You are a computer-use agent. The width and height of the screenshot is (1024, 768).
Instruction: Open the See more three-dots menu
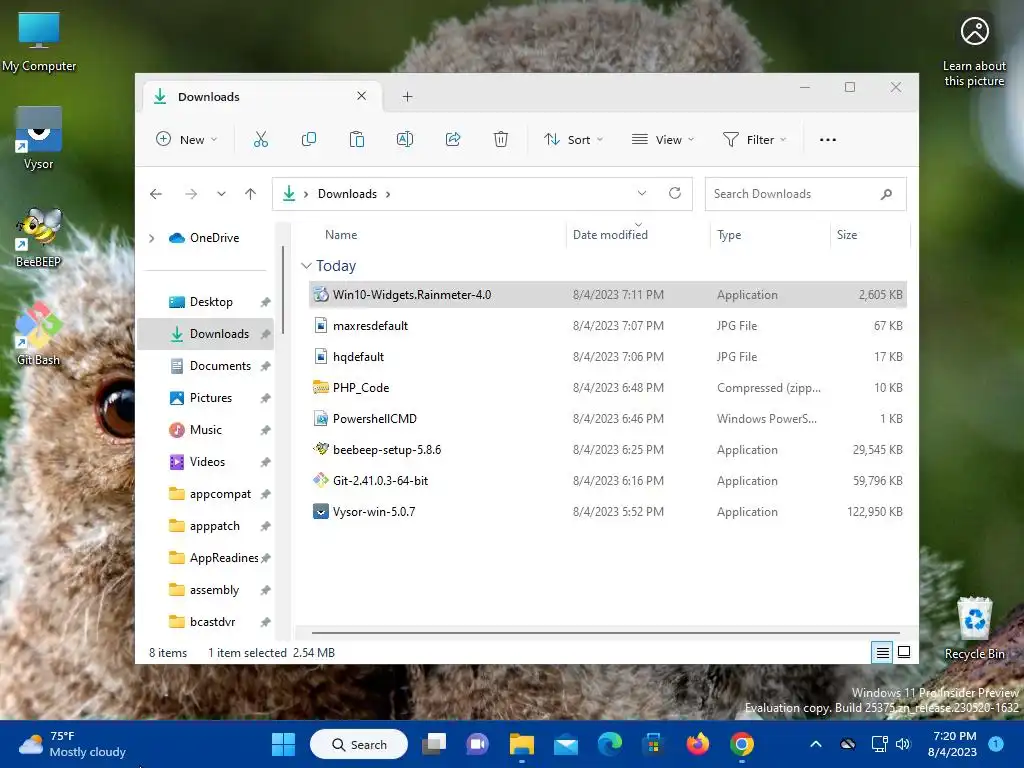[x=827, y=140]
